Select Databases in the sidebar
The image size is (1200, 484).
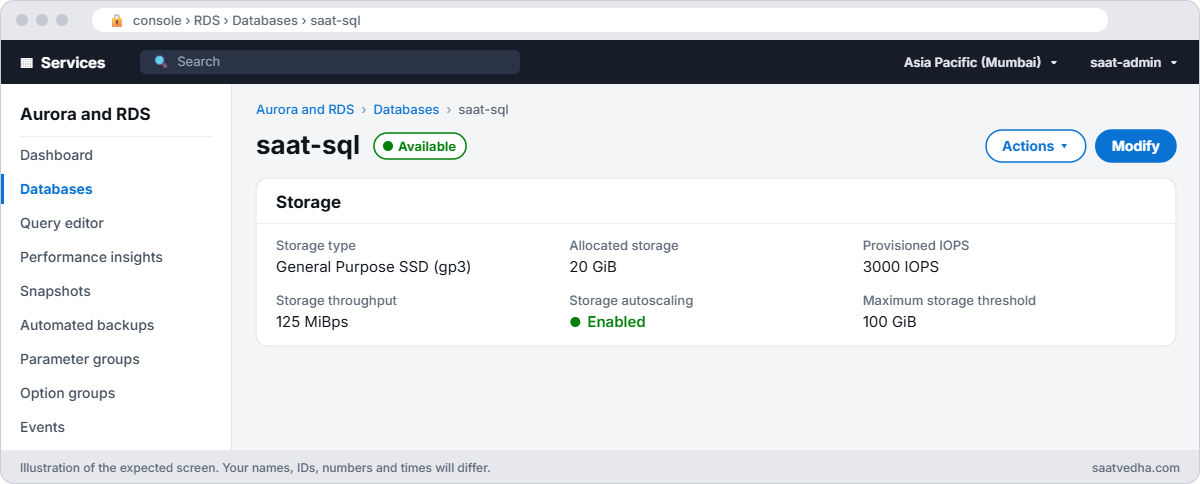[56, 189]
